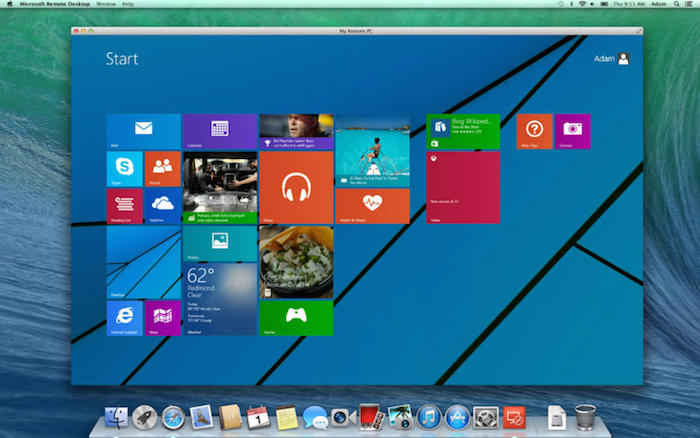Click the food photo live tile

[296, 261]
